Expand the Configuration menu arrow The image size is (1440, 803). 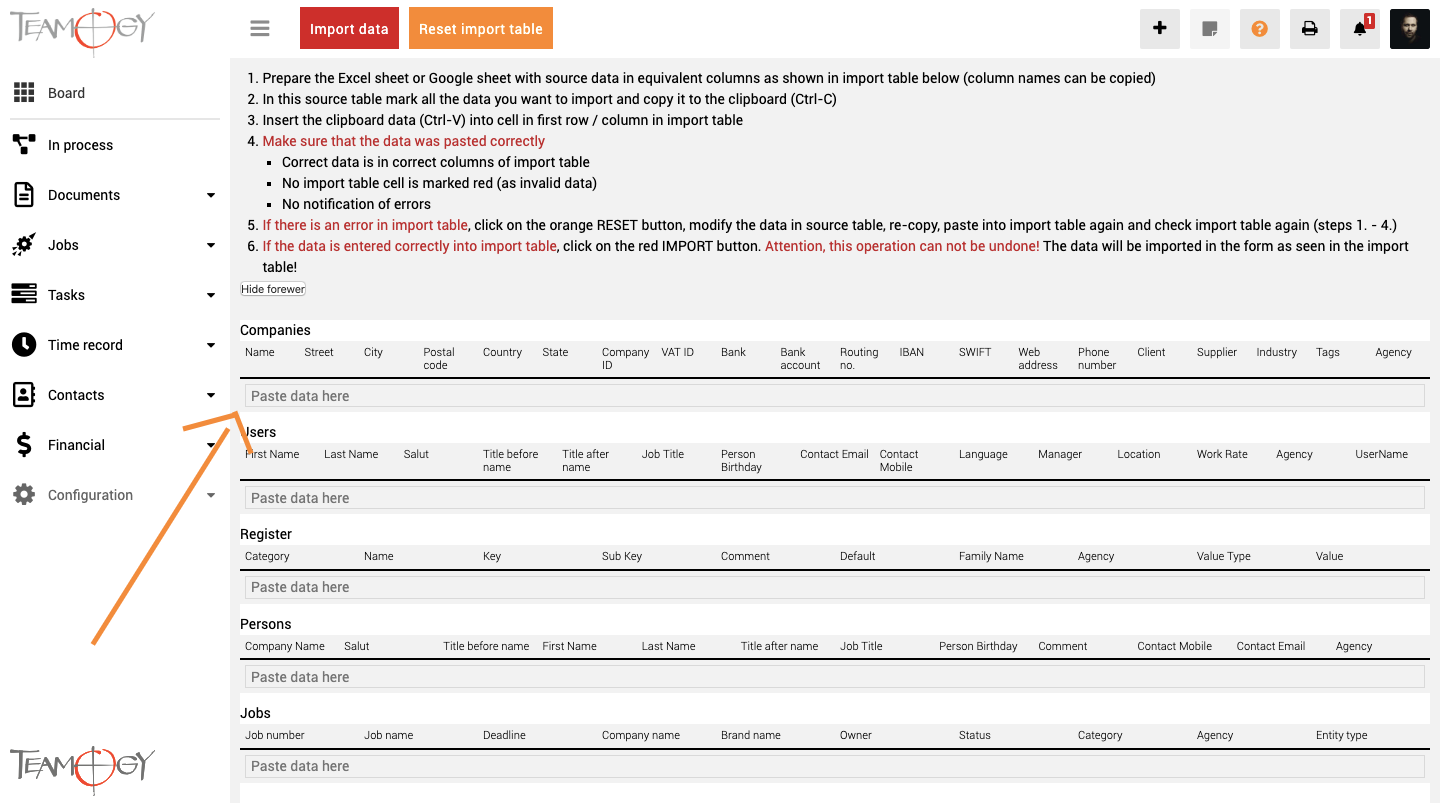coord(211,495)
